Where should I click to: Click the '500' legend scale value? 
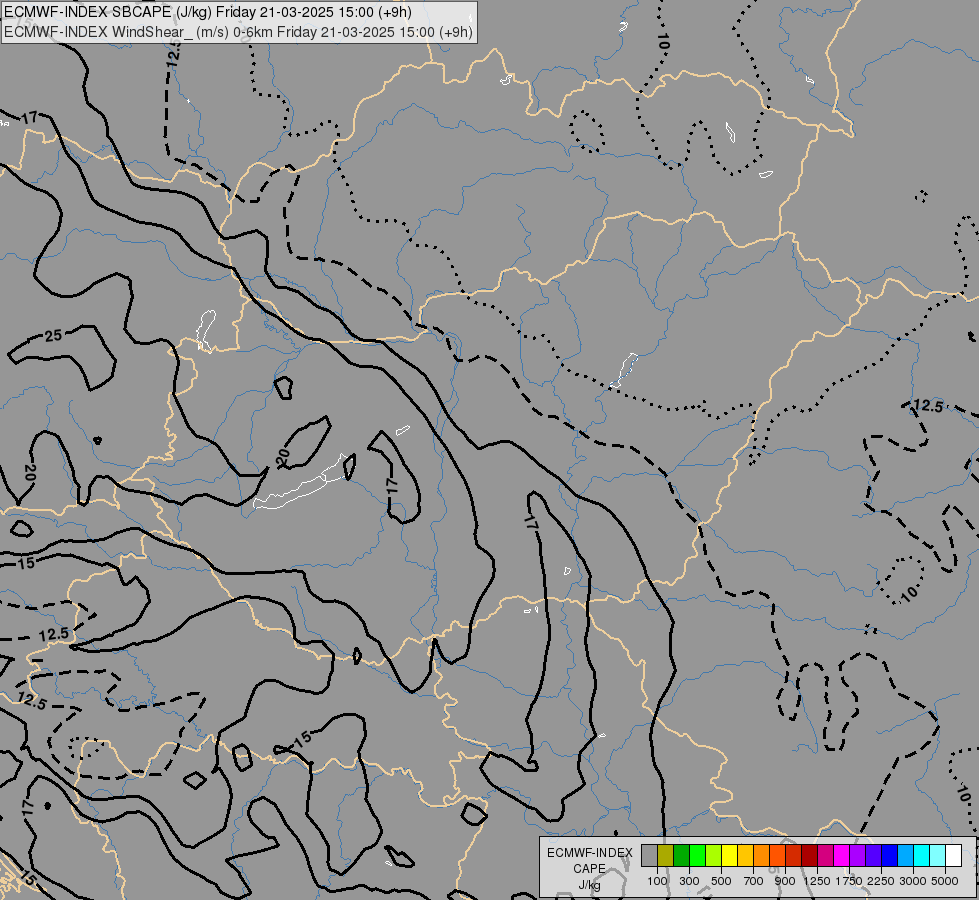click(721, 881)
